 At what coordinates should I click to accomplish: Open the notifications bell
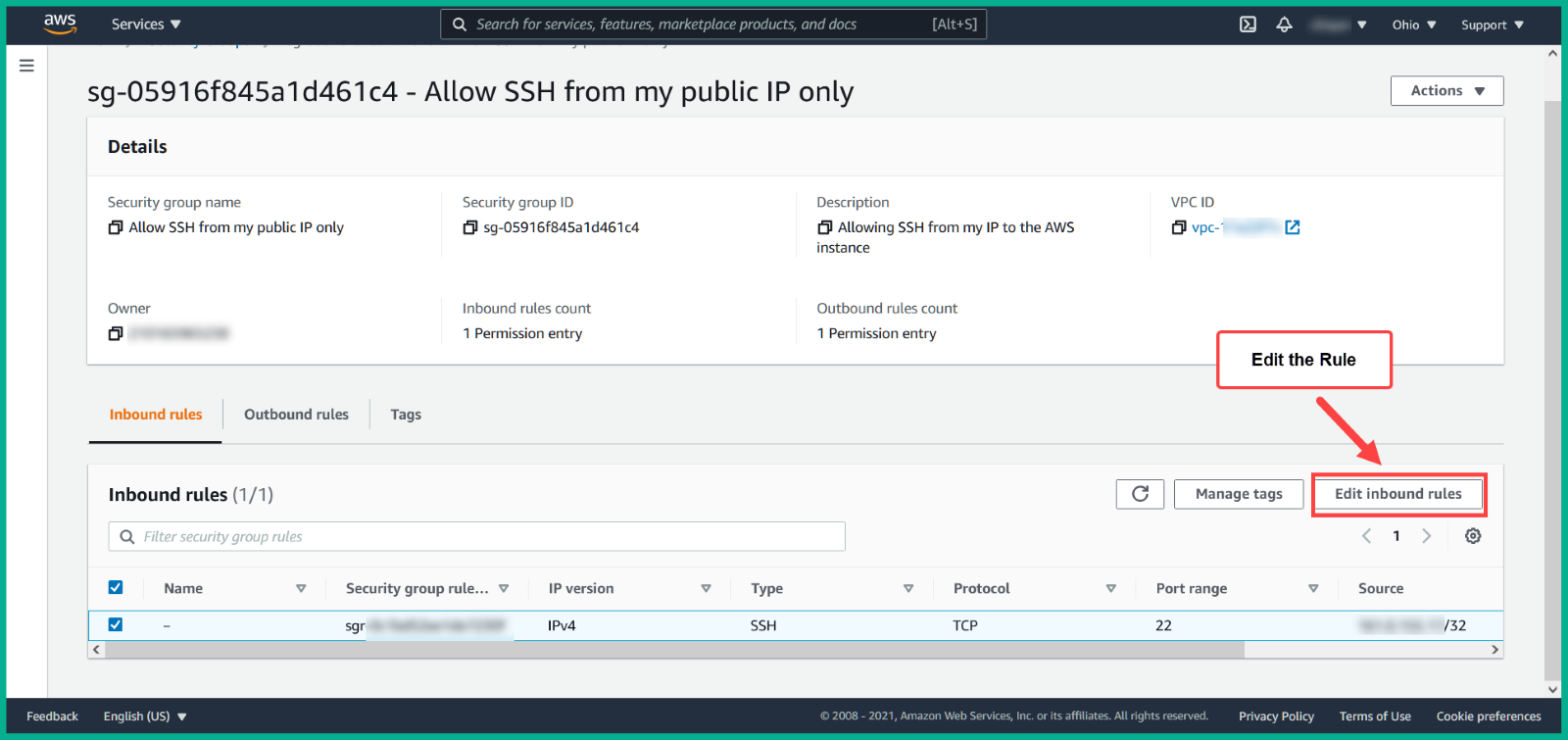[1284, 25]
